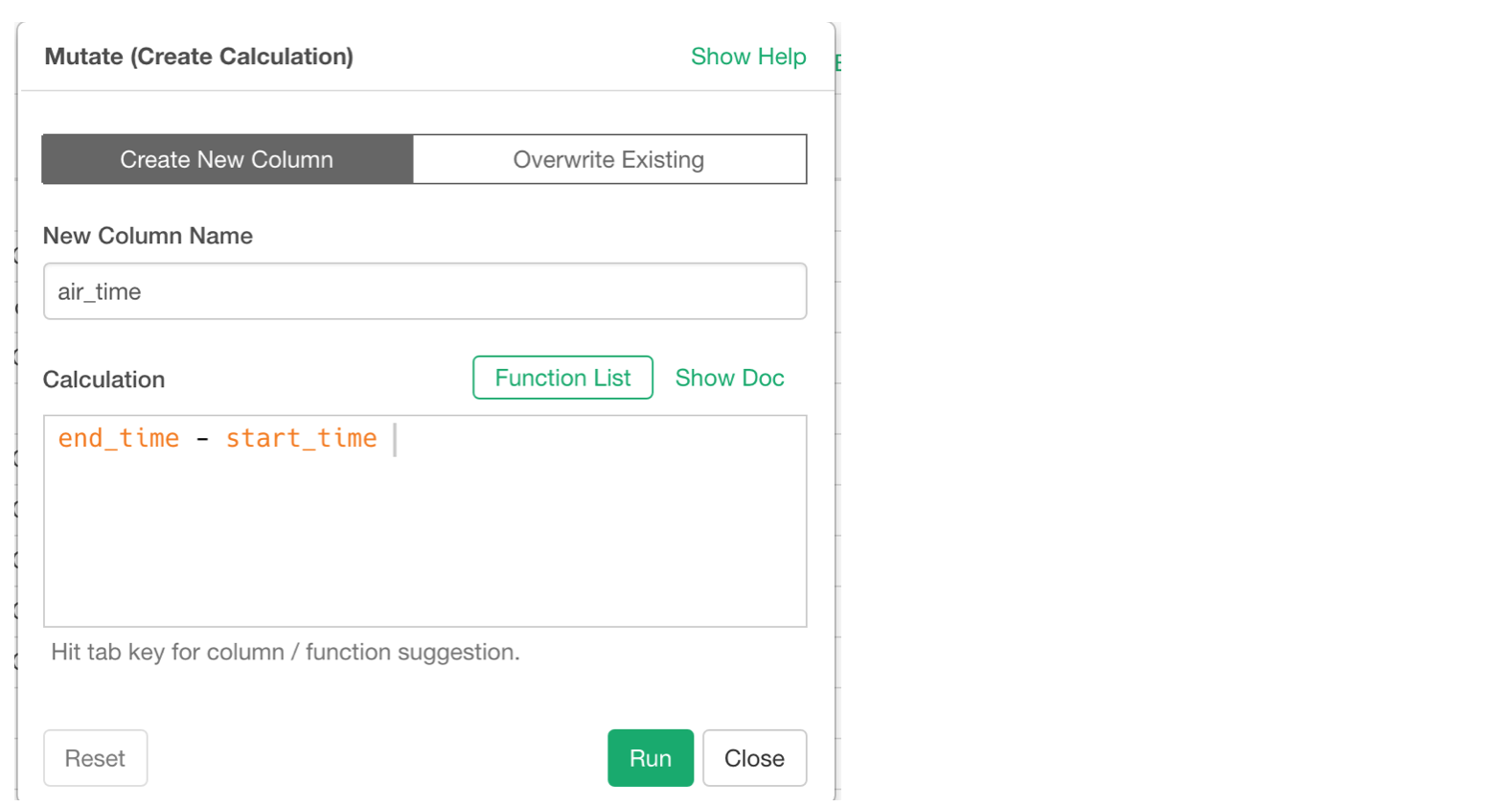This screenshot has height=807, width=1512.
Task: Click the minus operator between tokens
Action: tap(203, 438)
